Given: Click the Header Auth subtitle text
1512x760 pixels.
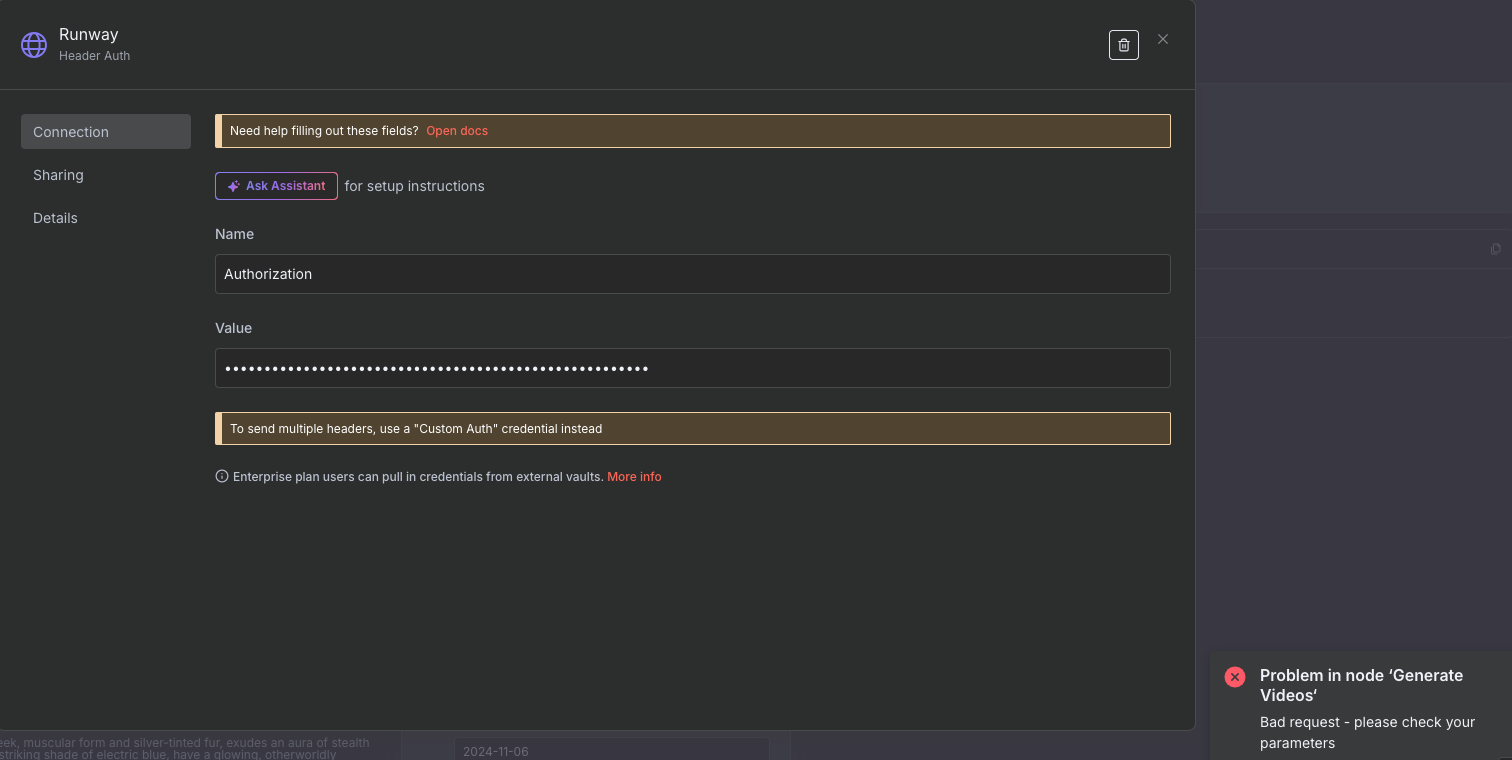Looking at the screenshot, I should (94, 56).
